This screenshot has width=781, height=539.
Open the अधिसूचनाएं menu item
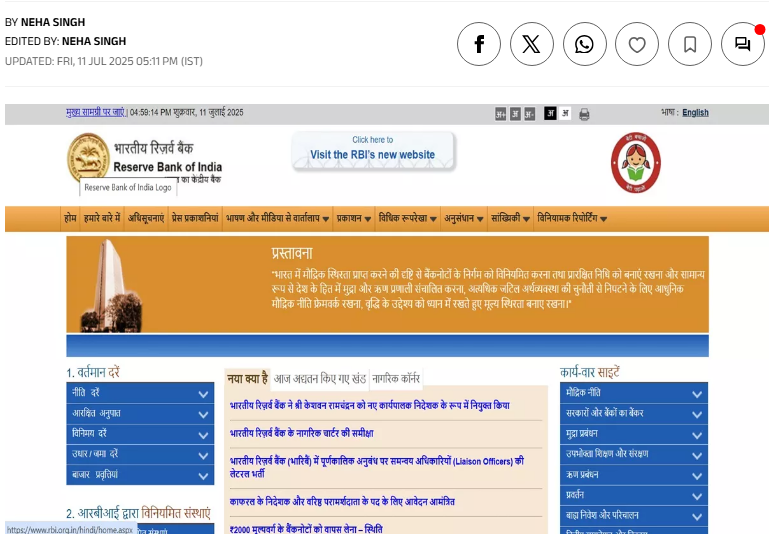(x=146, y=218)
